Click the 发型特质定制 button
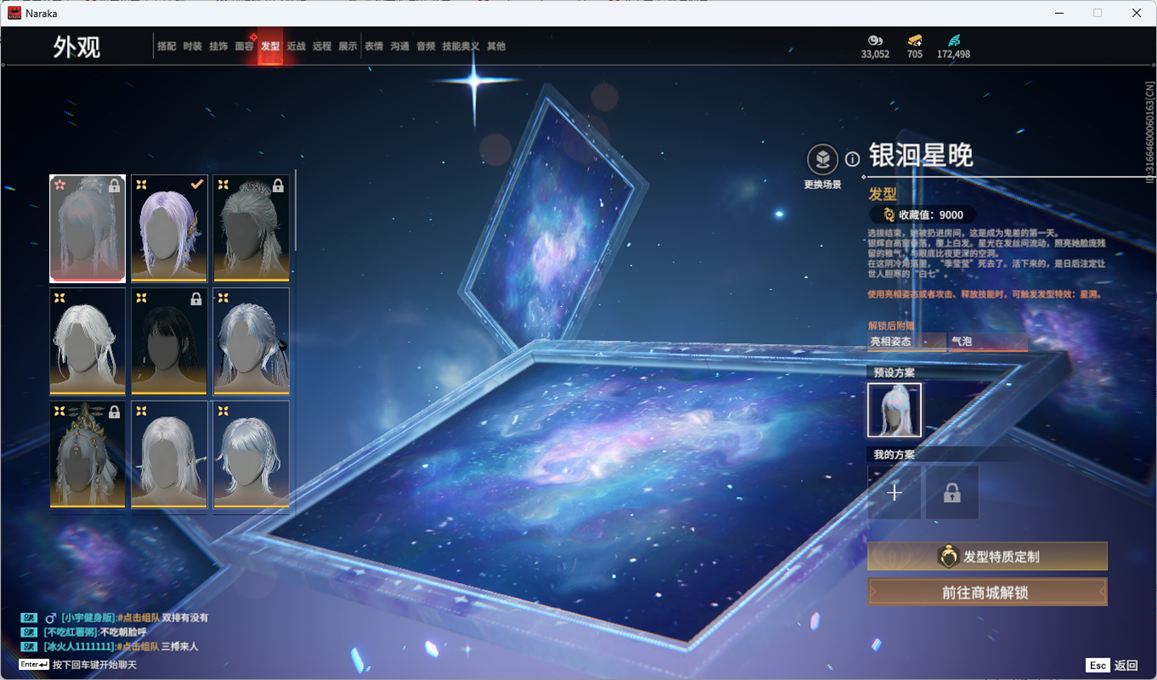Image resolution: width=1157 pixels, height=680 pixels. [987, 557]
